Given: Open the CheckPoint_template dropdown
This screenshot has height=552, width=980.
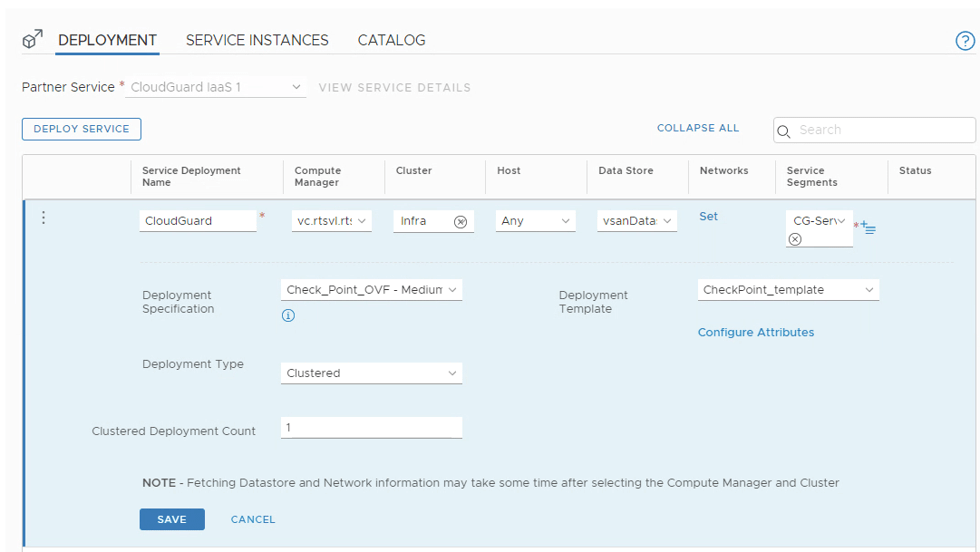Looking at the screenshot, I should coord(788,290).
